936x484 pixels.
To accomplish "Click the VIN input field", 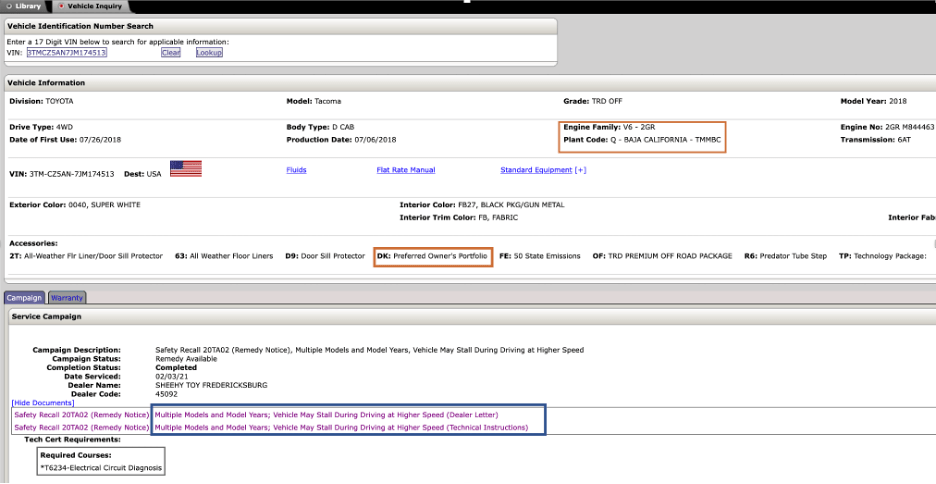I will 66,53.
